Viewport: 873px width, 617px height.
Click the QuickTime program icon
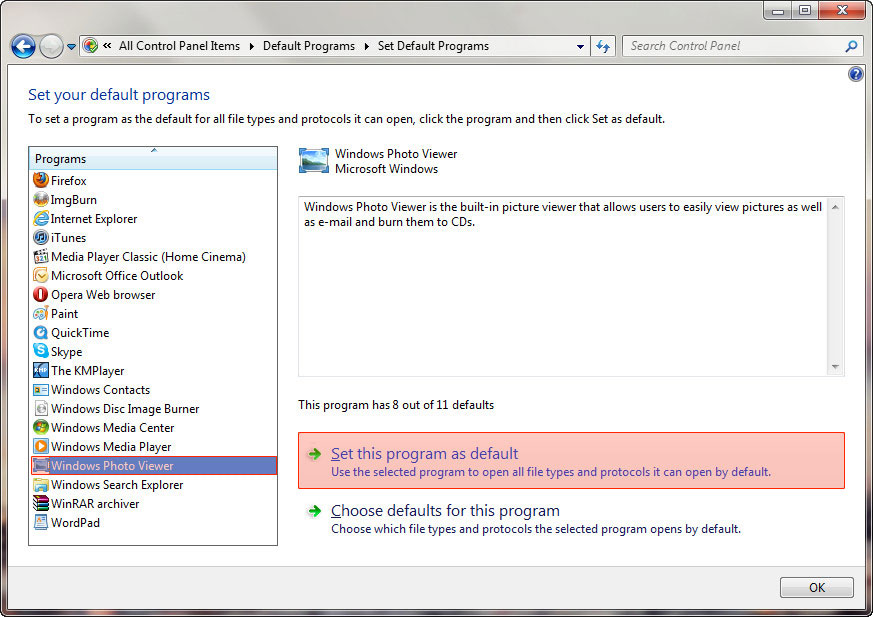tap(41, 332)
